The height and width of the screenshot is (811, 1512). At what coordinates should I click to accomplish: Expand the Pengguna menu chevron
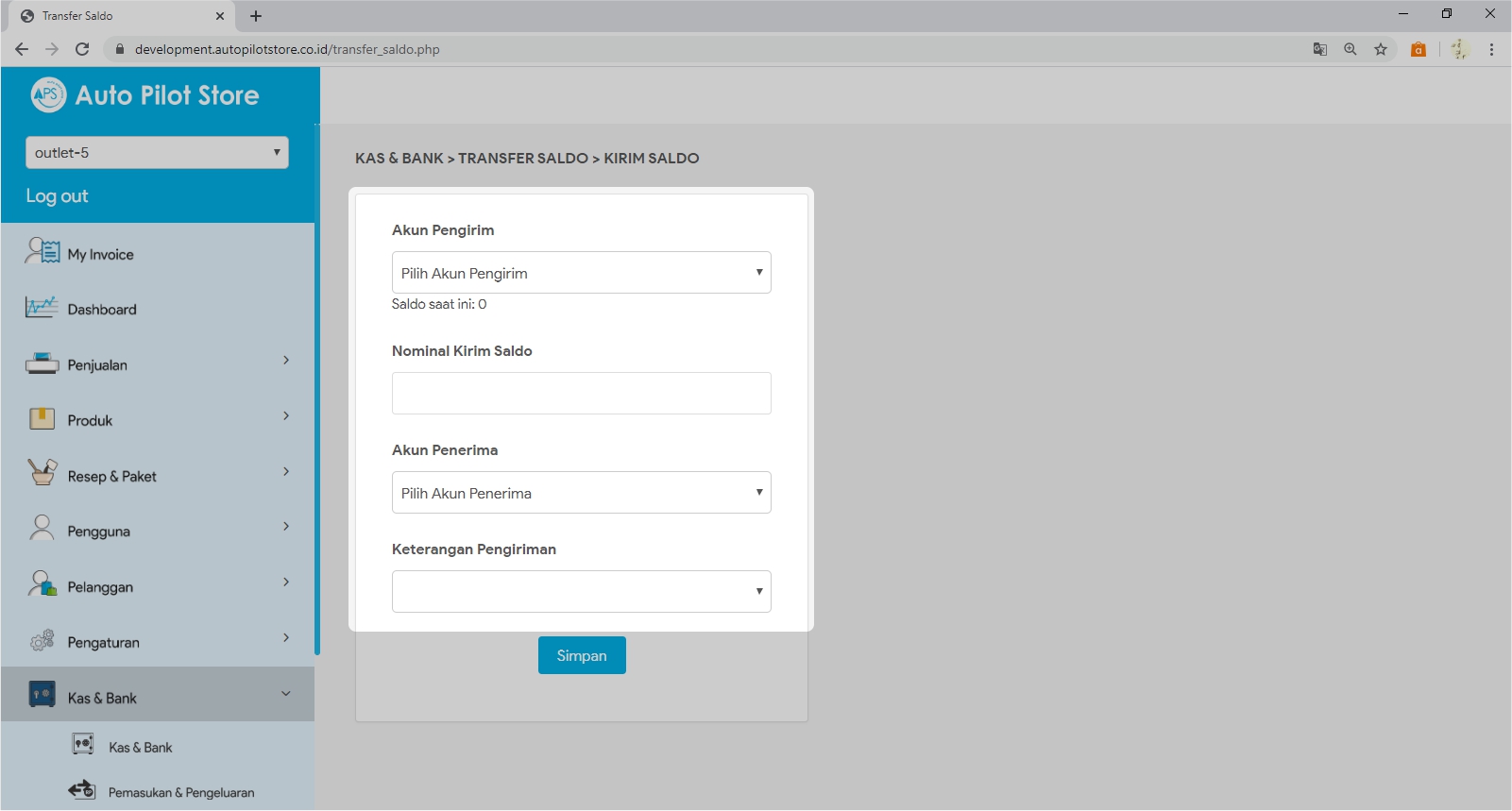point(286,527)
